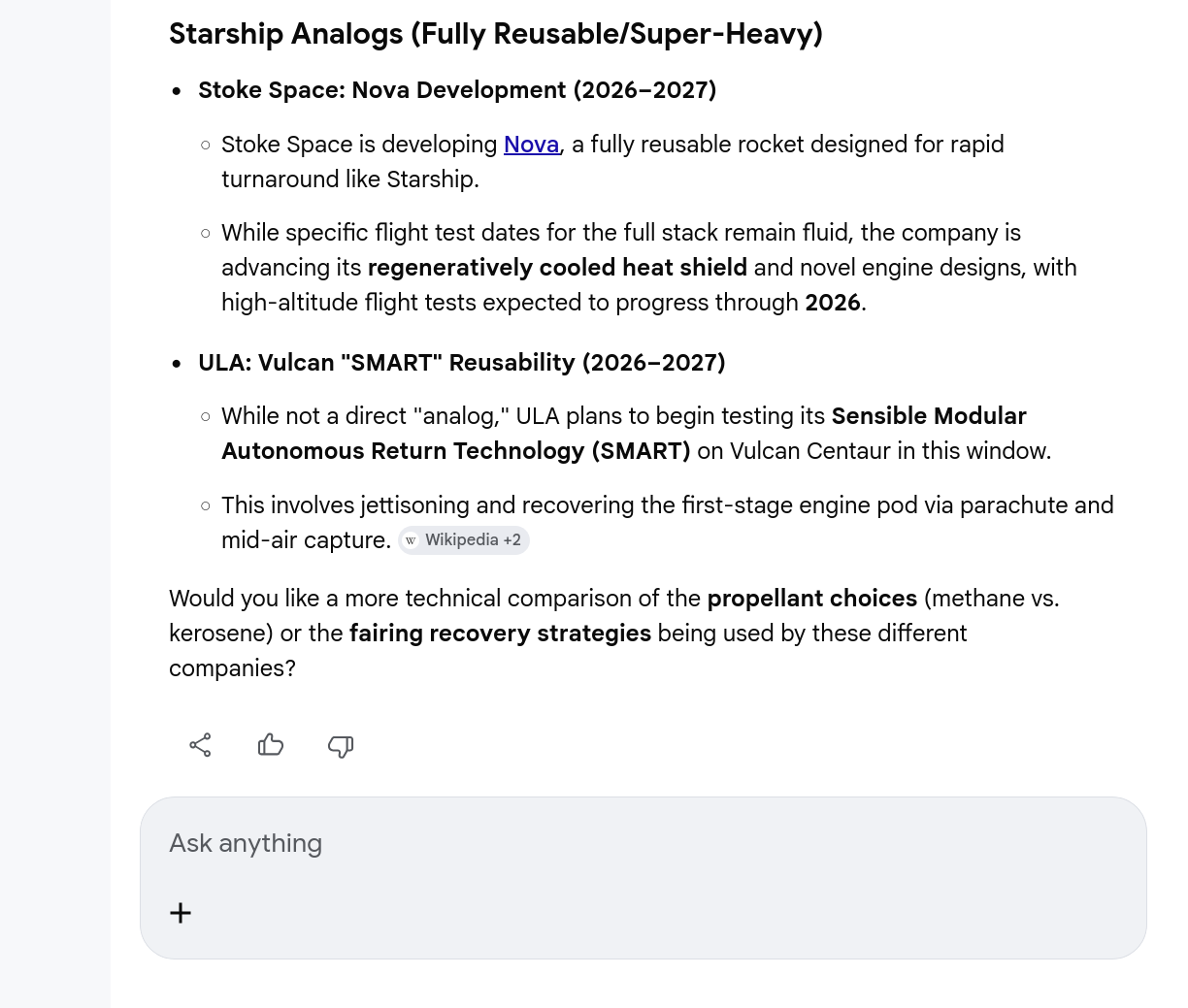Click the Starship Analogs section heading
Viewport: 1188px width, 1008px height.
tap(495, 34)
